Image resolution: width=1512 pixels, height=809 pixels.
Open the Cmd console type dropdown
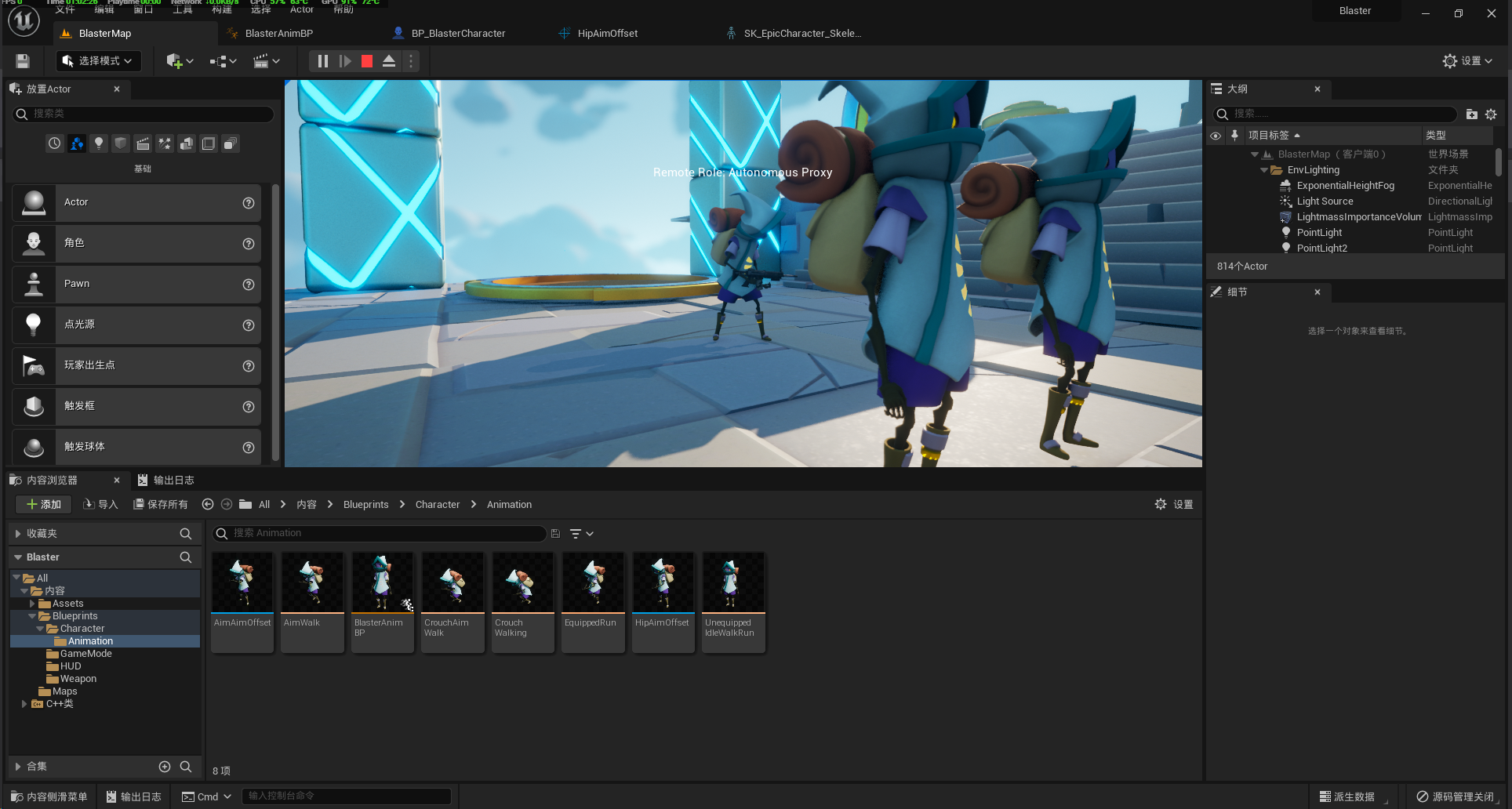coord(207,796)
